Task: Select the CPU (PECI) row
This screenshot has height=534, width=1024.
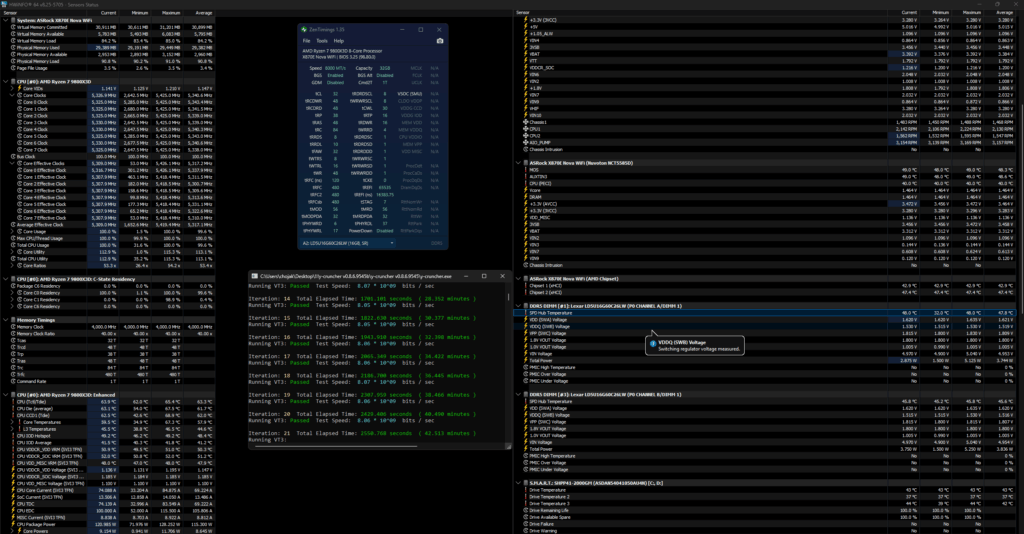Action: click(765, 183)
